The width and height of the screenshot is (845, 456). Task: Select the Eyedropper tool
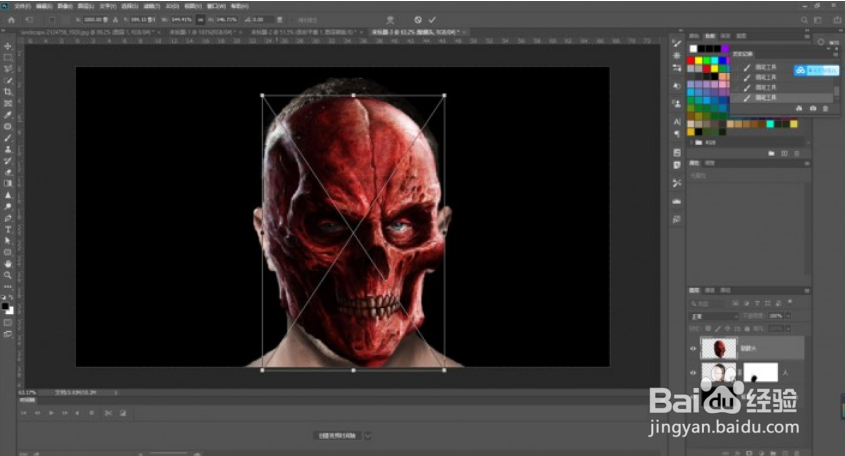[8, 115]
